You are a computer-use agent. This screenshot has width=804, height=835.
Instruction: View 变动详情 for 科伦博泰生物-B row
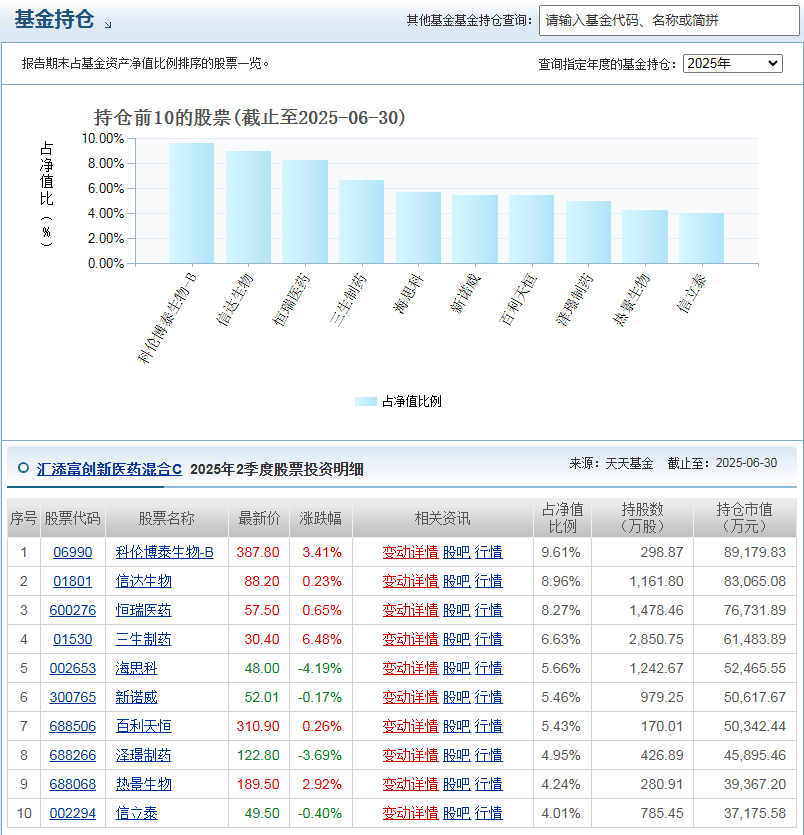(x=410, y=552)
